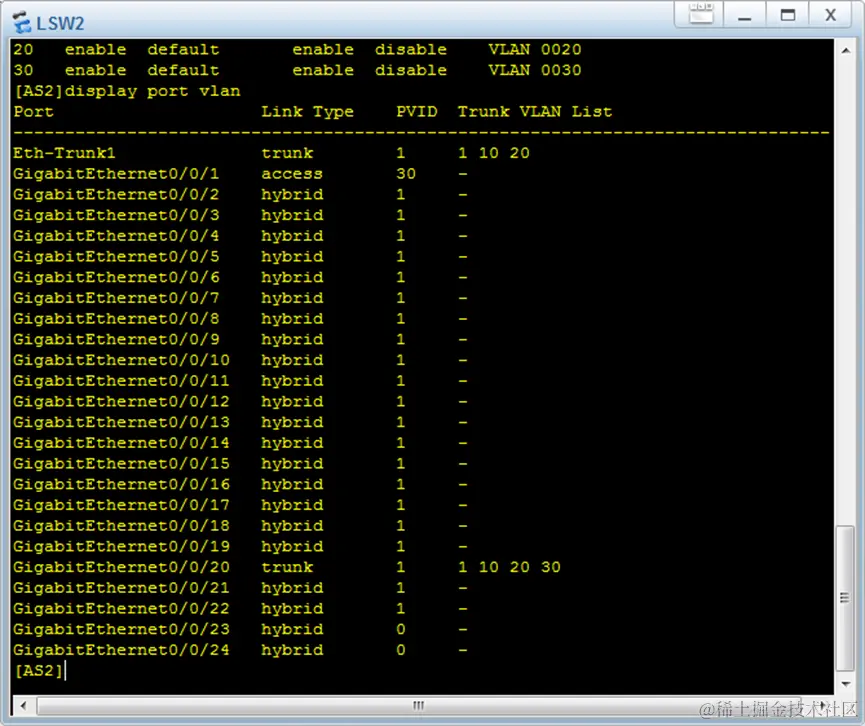Click 'GigabitEthernet0/0/5' port name
This screenshot has width=865, height=726.
[116, 257]
